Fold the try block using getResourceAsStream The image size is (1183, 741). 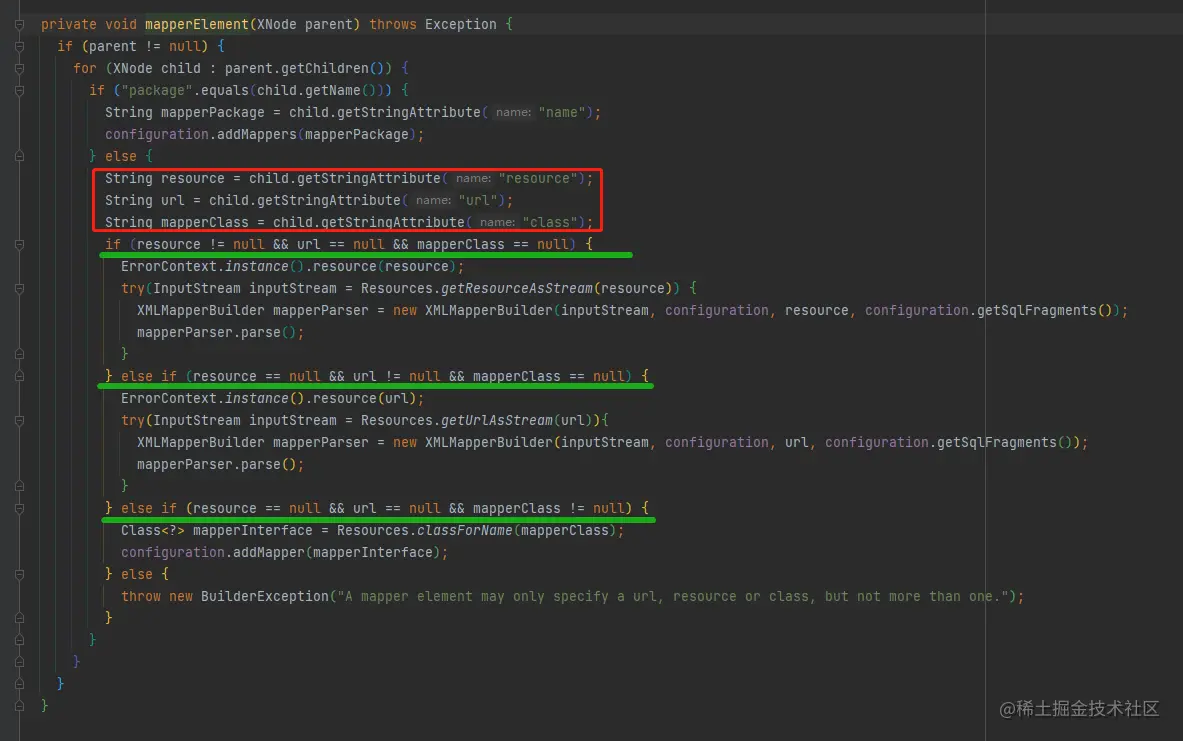(x=19, y=288)
